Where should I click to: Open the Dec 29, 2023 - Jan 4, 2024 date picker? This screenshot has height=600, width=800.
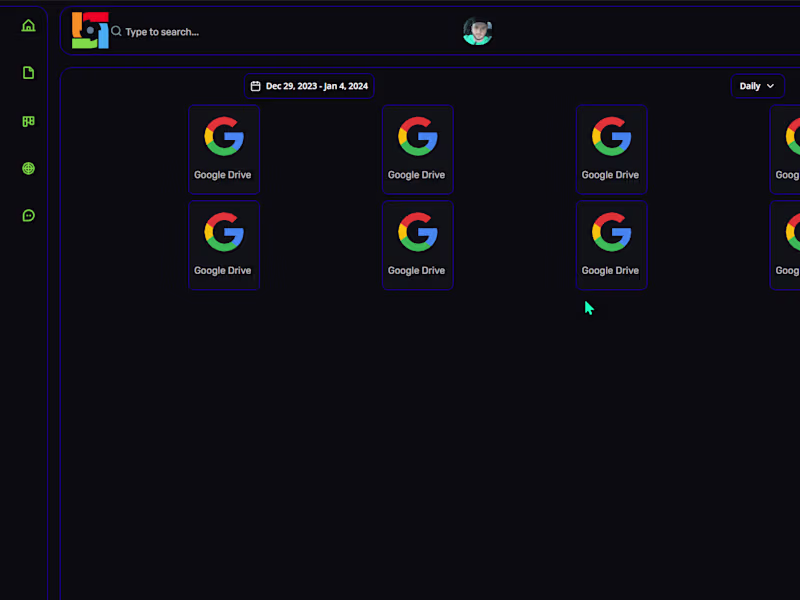(x=309, y=86)
